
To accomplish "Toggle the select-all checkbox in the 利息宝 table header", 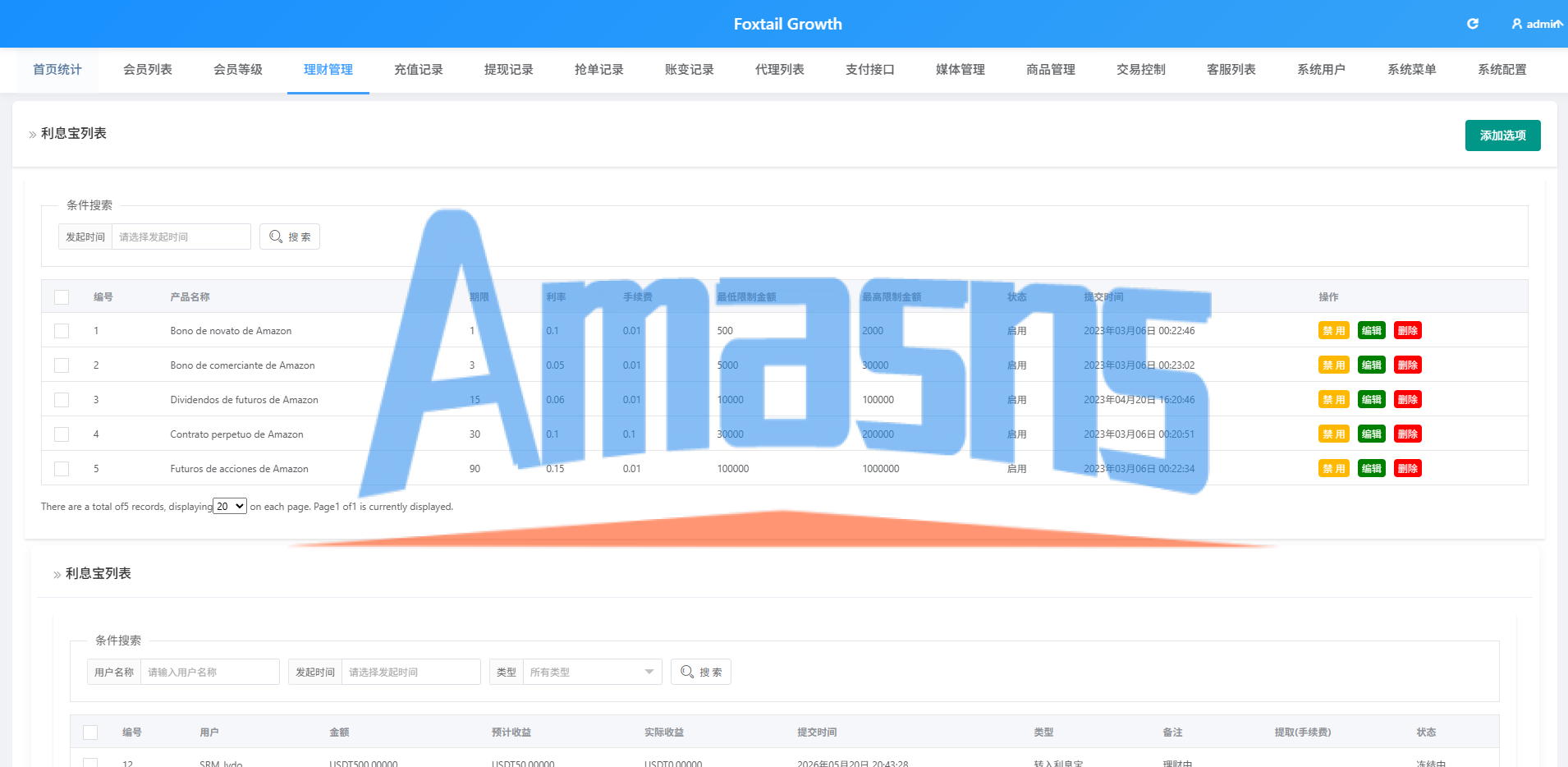I will click(x=62, y=297).
